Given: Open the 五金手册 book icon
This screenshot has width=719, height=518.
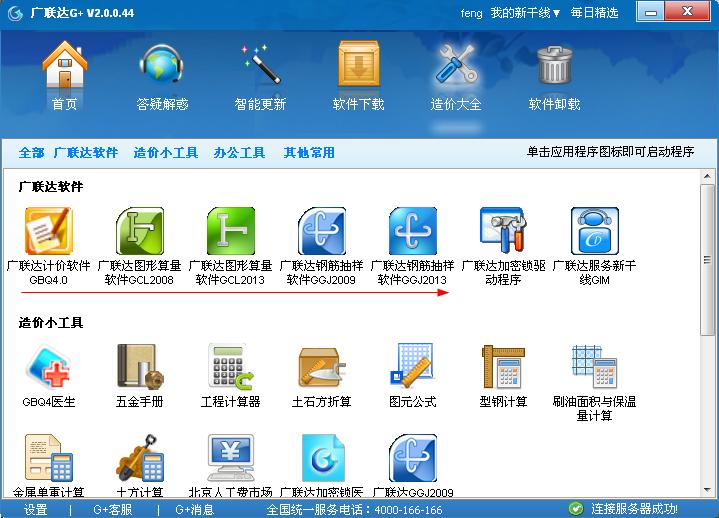Looking at the screenshot, I should point(139,367).
